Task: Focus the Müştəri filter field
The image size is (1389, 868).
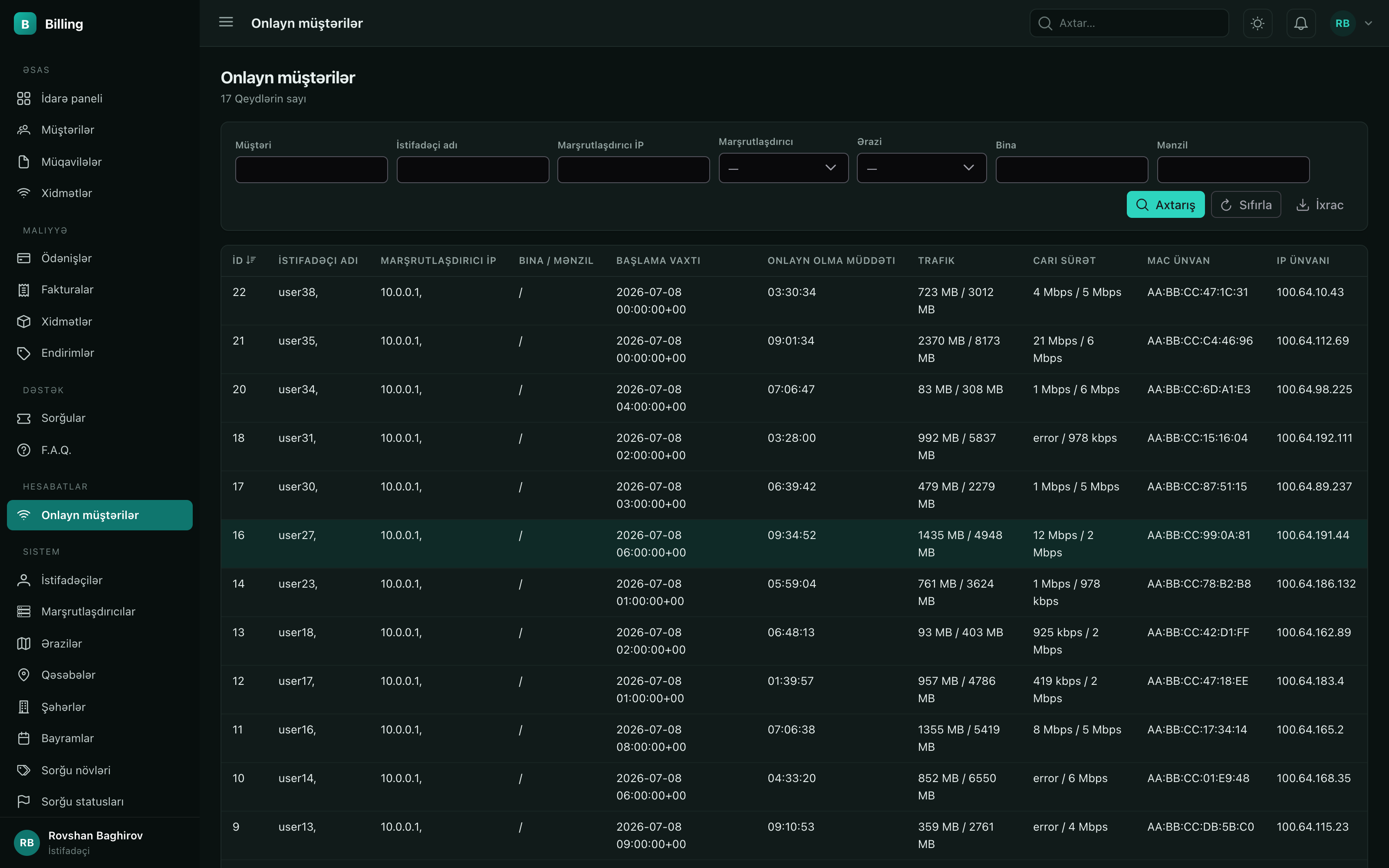Action: point(311,170)
